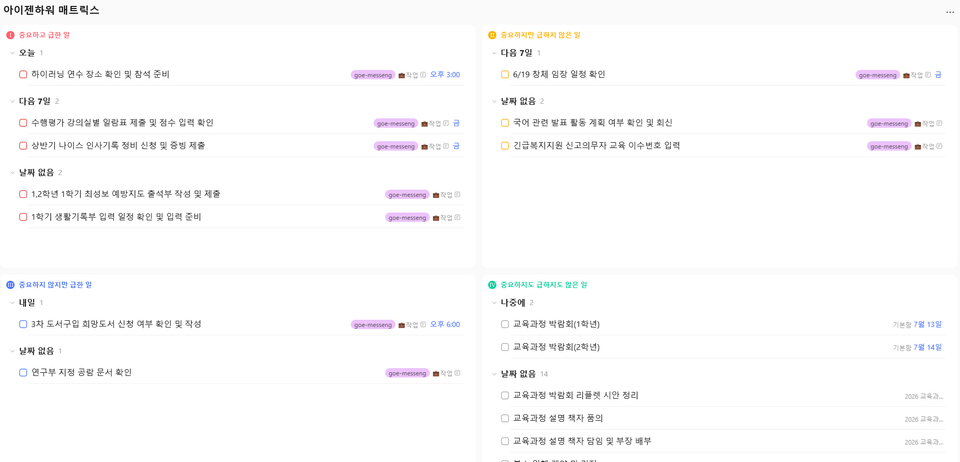Image resolution: width=960 pixels, height=462 pixels.
Task: Click briefcase 작업 label on 수행평가 강의실별 row
Action: pyautogui.click(x=430, y=123)
